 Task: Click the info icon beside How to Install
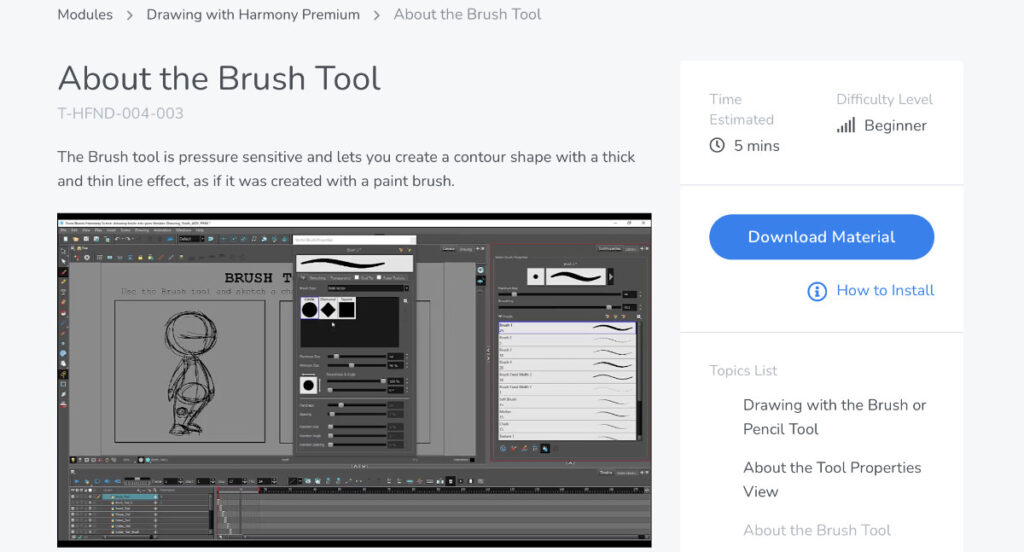[x=817, y=291]
